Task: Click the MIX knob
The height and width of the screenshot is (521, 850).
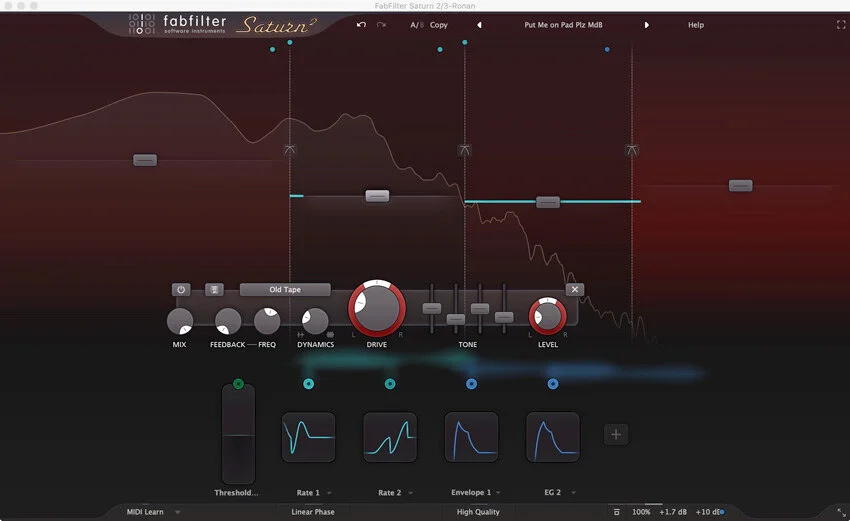Action: tap(180, 321)
